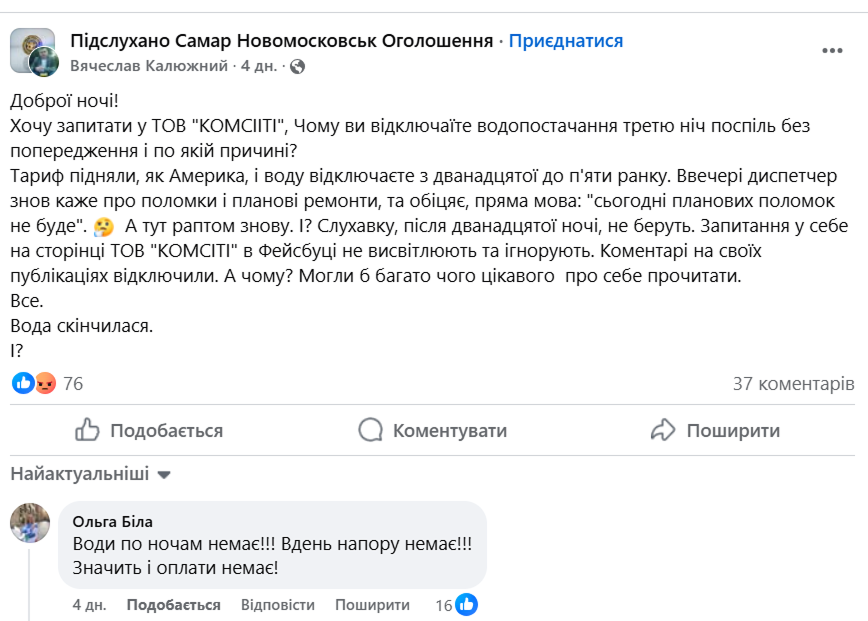The height and width of the screenshot is (621, 868).
Task: Click Подобається under Ольга Біла's comment
Action: click(x=173, y=605)
